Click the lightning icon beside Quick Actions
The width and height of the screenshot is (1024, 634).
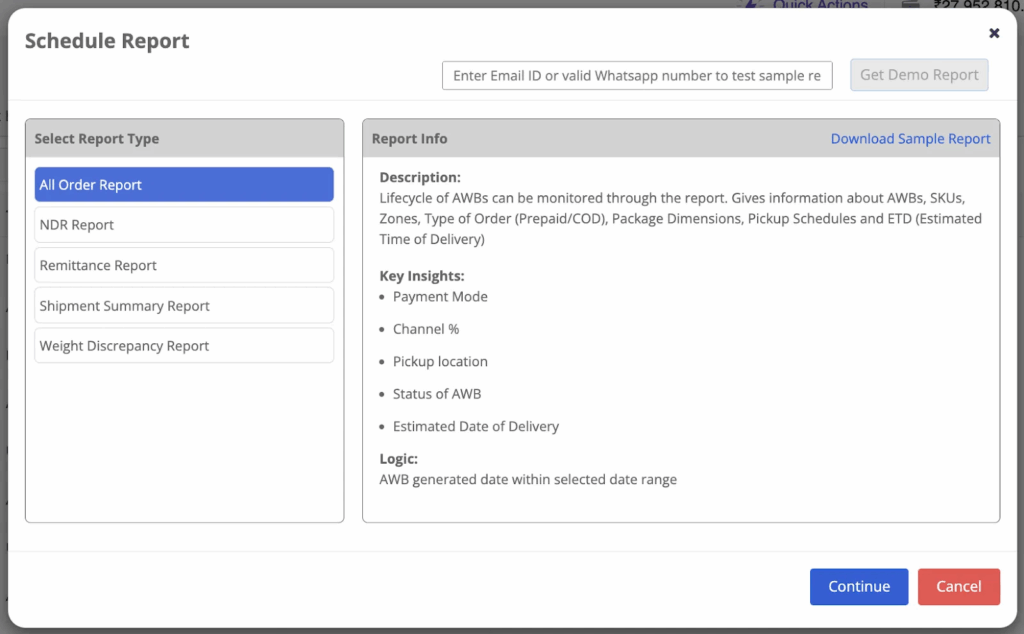pos(752,4)
